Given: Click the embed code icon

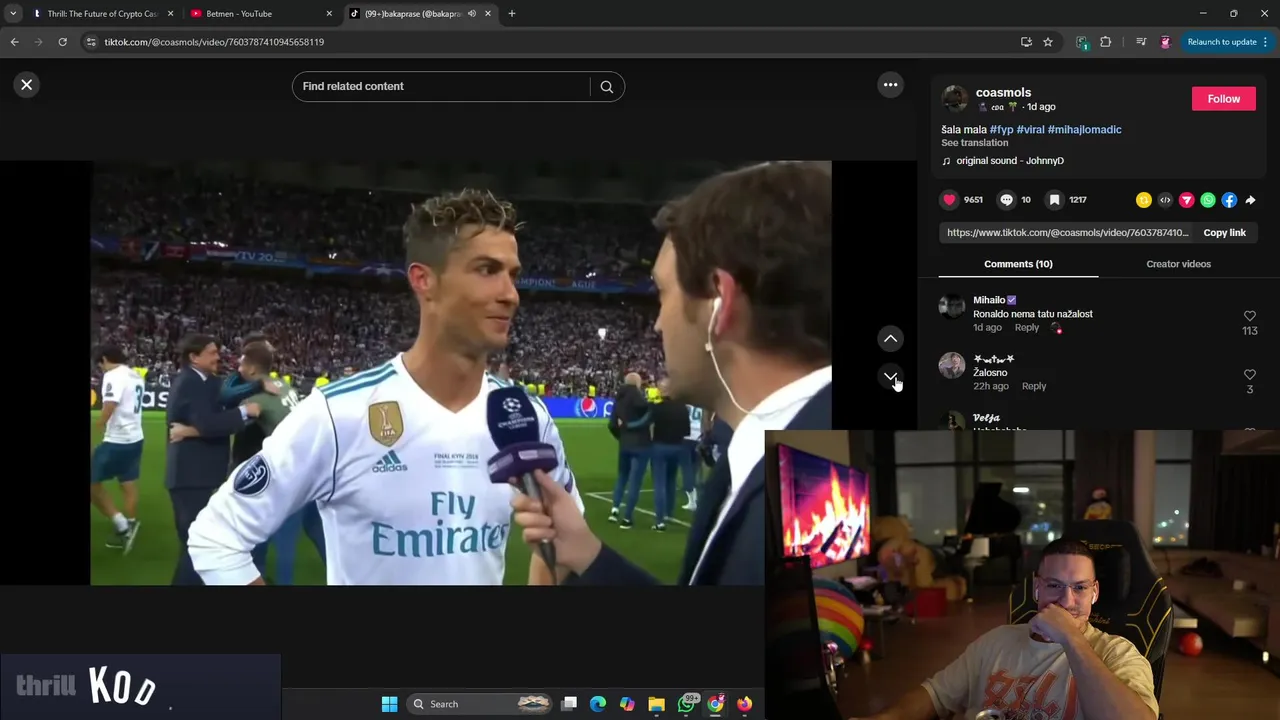Looking at the screenshot, I should (1165, 200).
